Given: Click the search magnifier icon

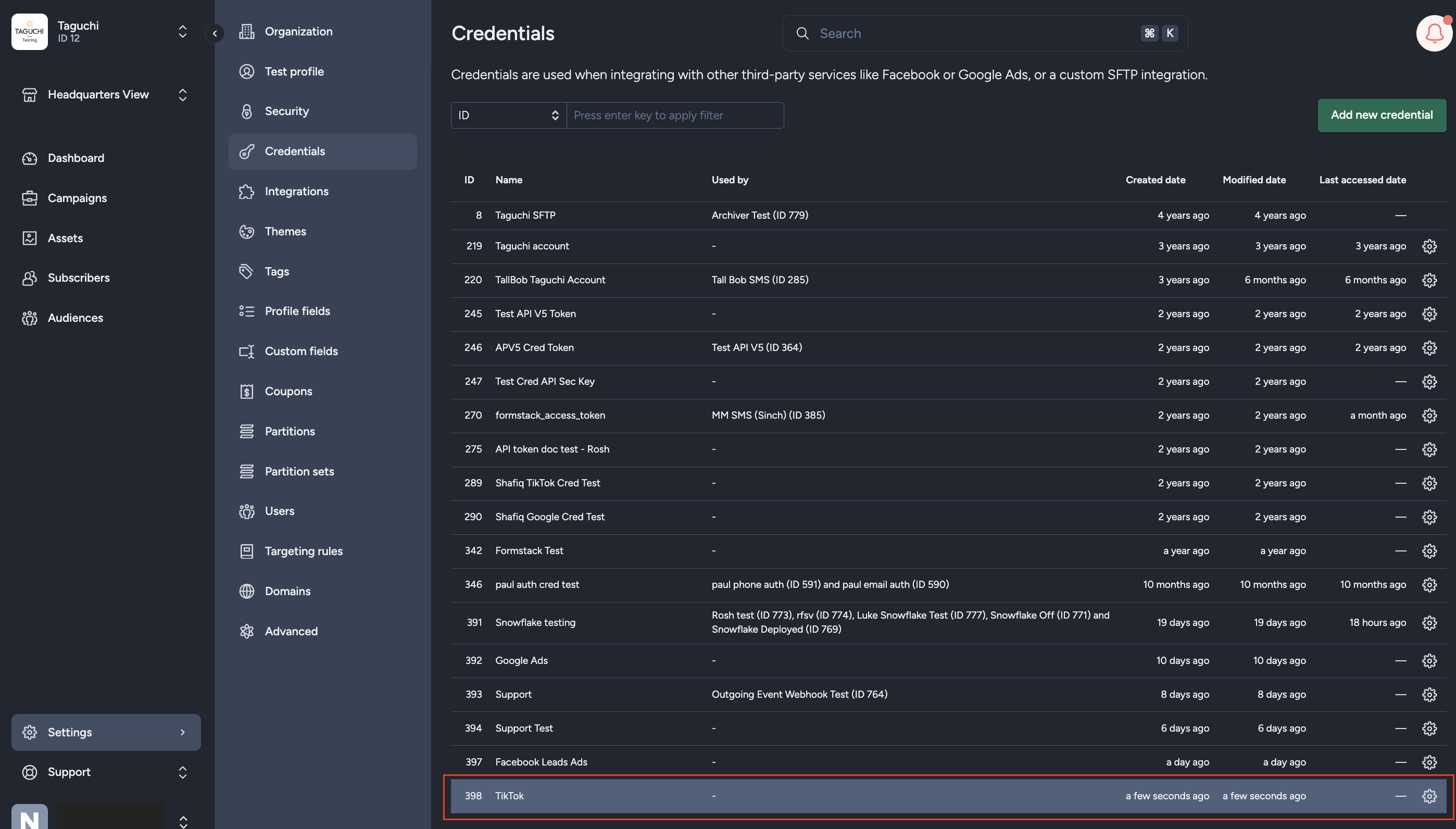Looking at the screenshot, I should (802, 33).
